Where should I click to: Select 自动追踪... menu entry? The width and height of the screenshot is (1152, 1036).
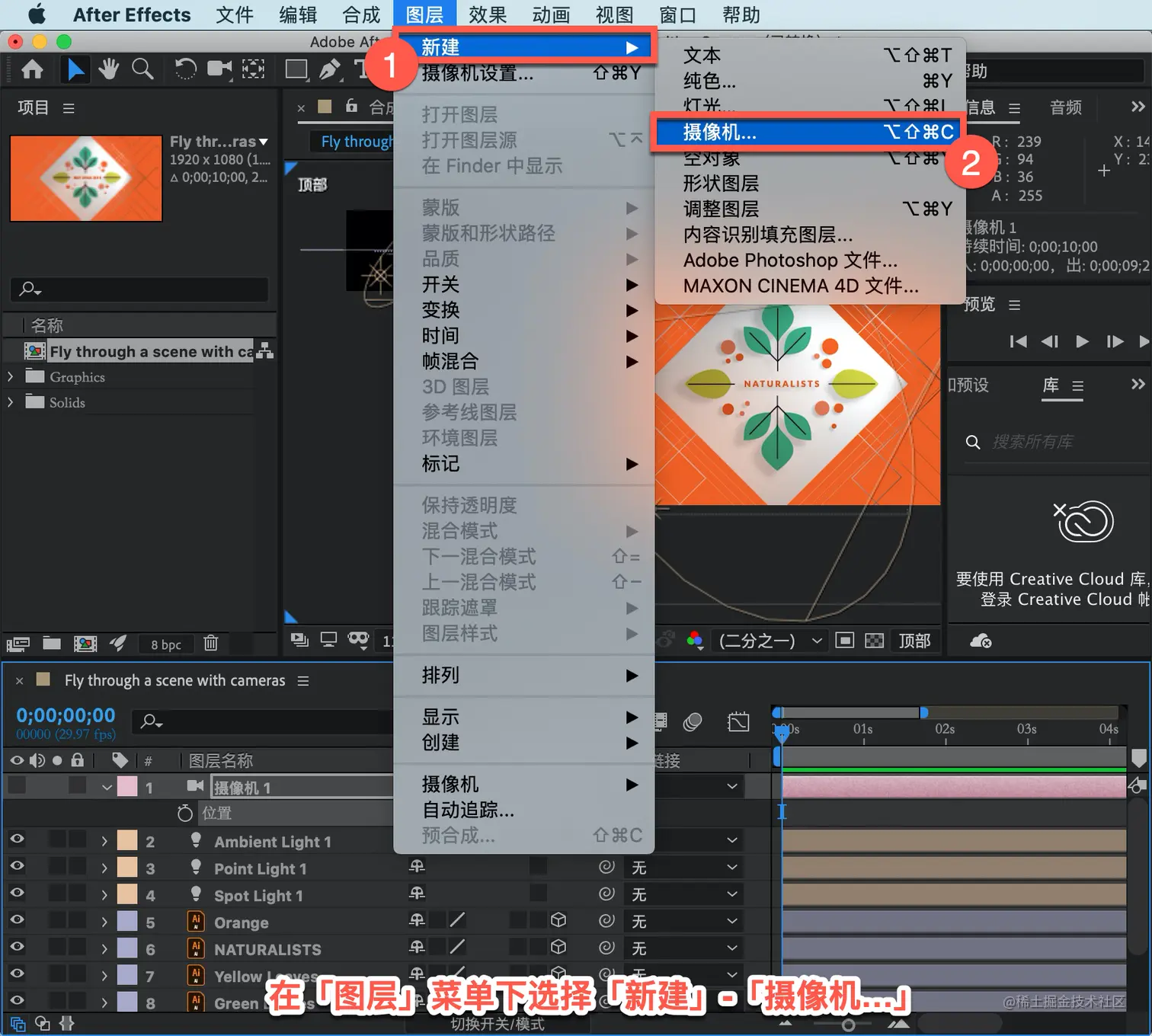524,810
